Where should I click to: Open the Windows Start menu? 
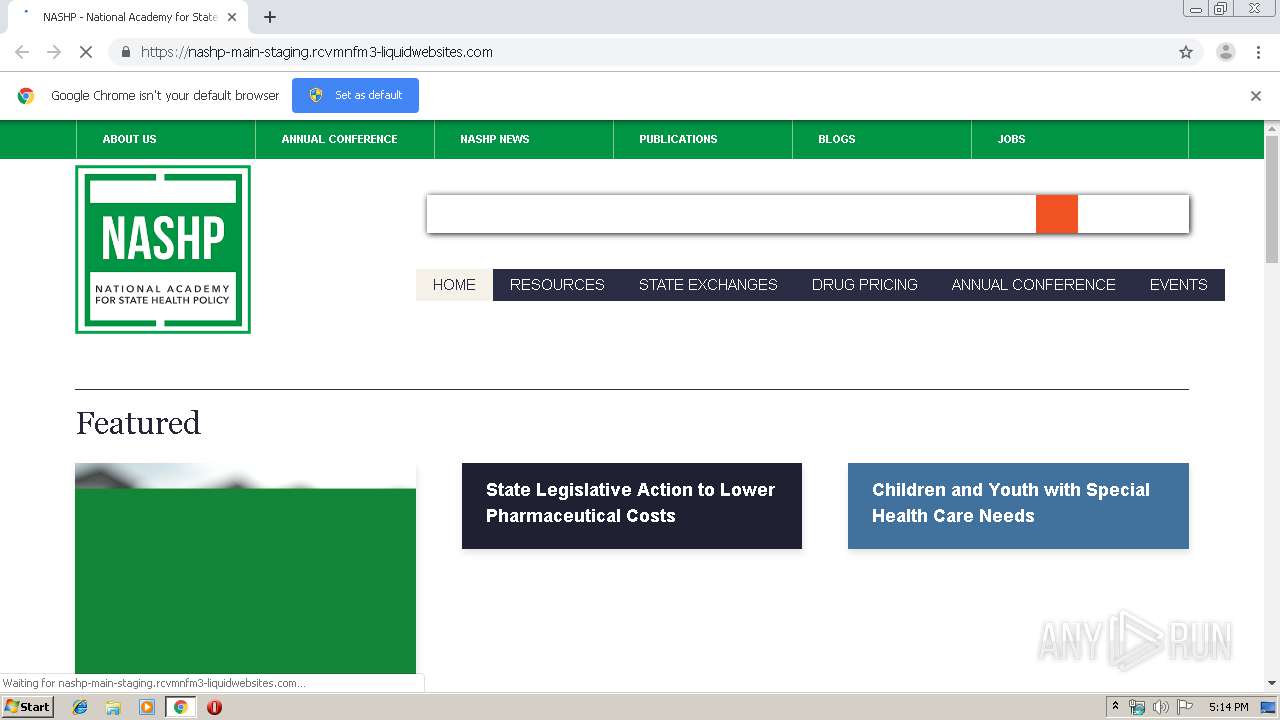27,707
